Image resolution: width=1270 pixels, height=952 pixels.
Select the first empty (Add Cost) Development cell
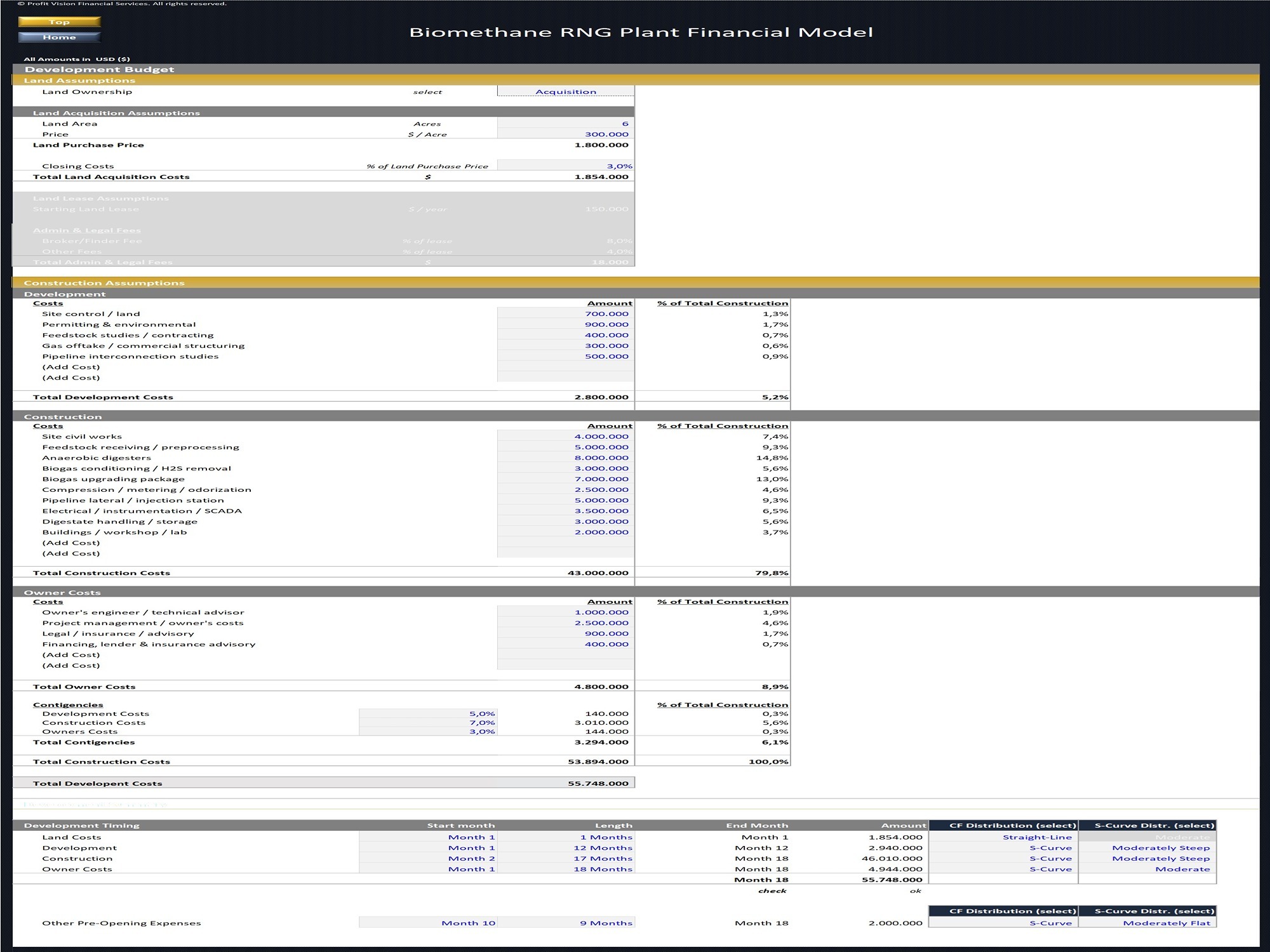[566, 367]
